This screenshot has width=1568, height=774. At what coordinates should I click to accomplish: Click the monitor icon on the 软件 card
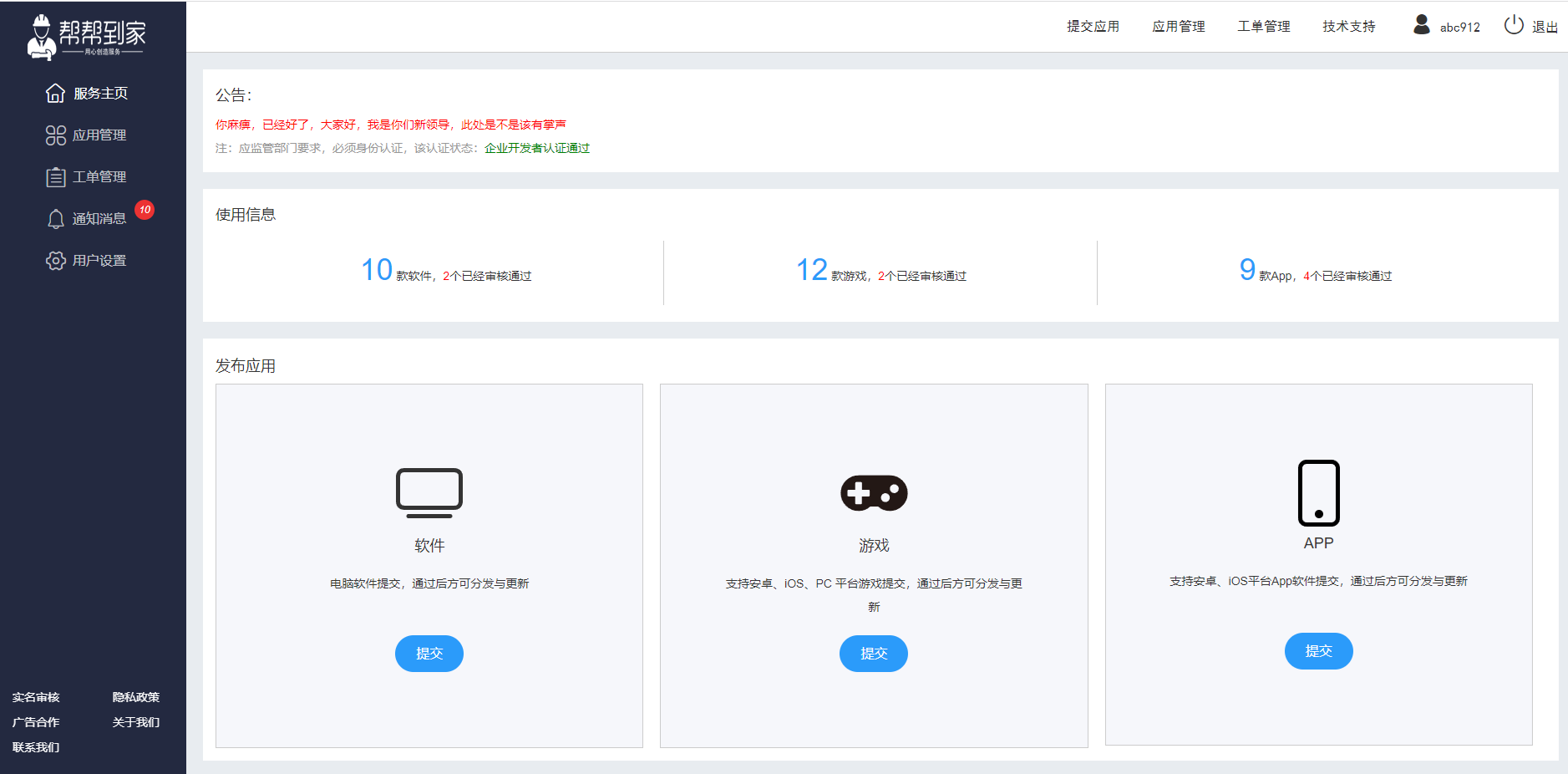[x=429, y=492]
